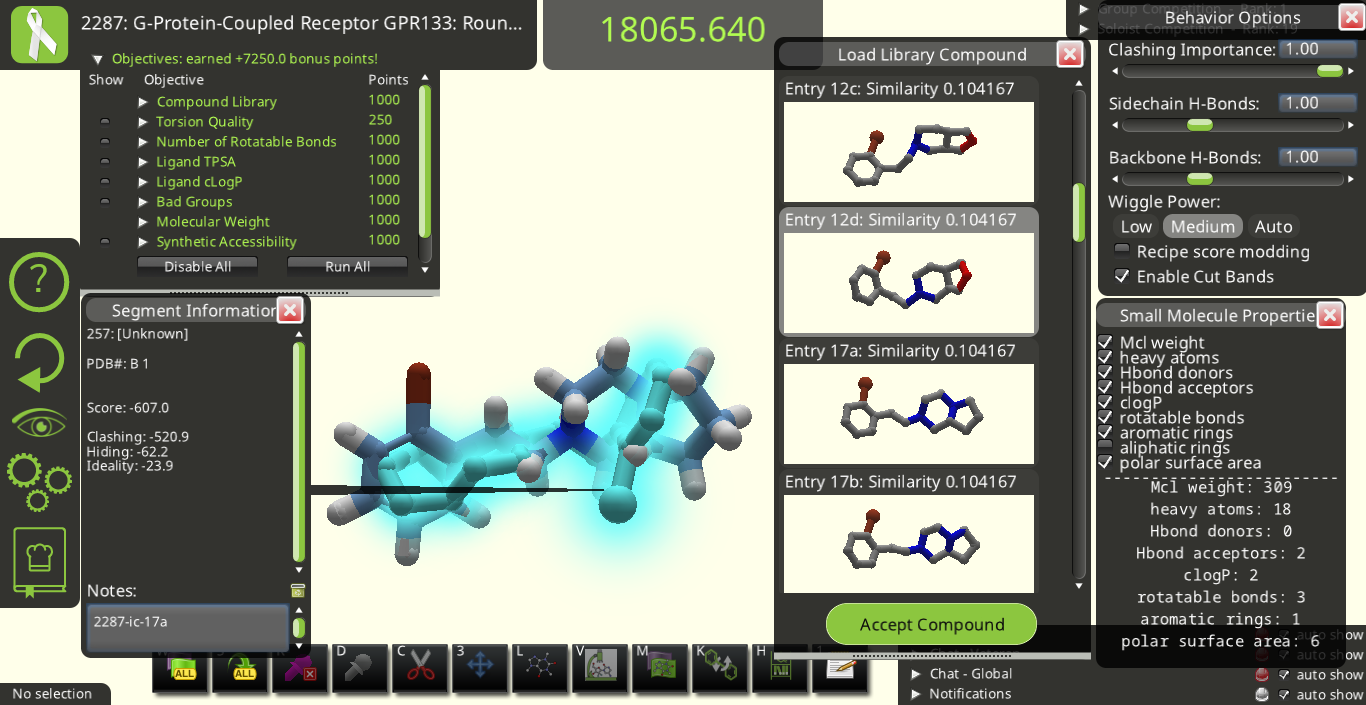1366x705 pixels.
Task: Toggle Recipe score modding checkbox
Action: [1122, 251]
